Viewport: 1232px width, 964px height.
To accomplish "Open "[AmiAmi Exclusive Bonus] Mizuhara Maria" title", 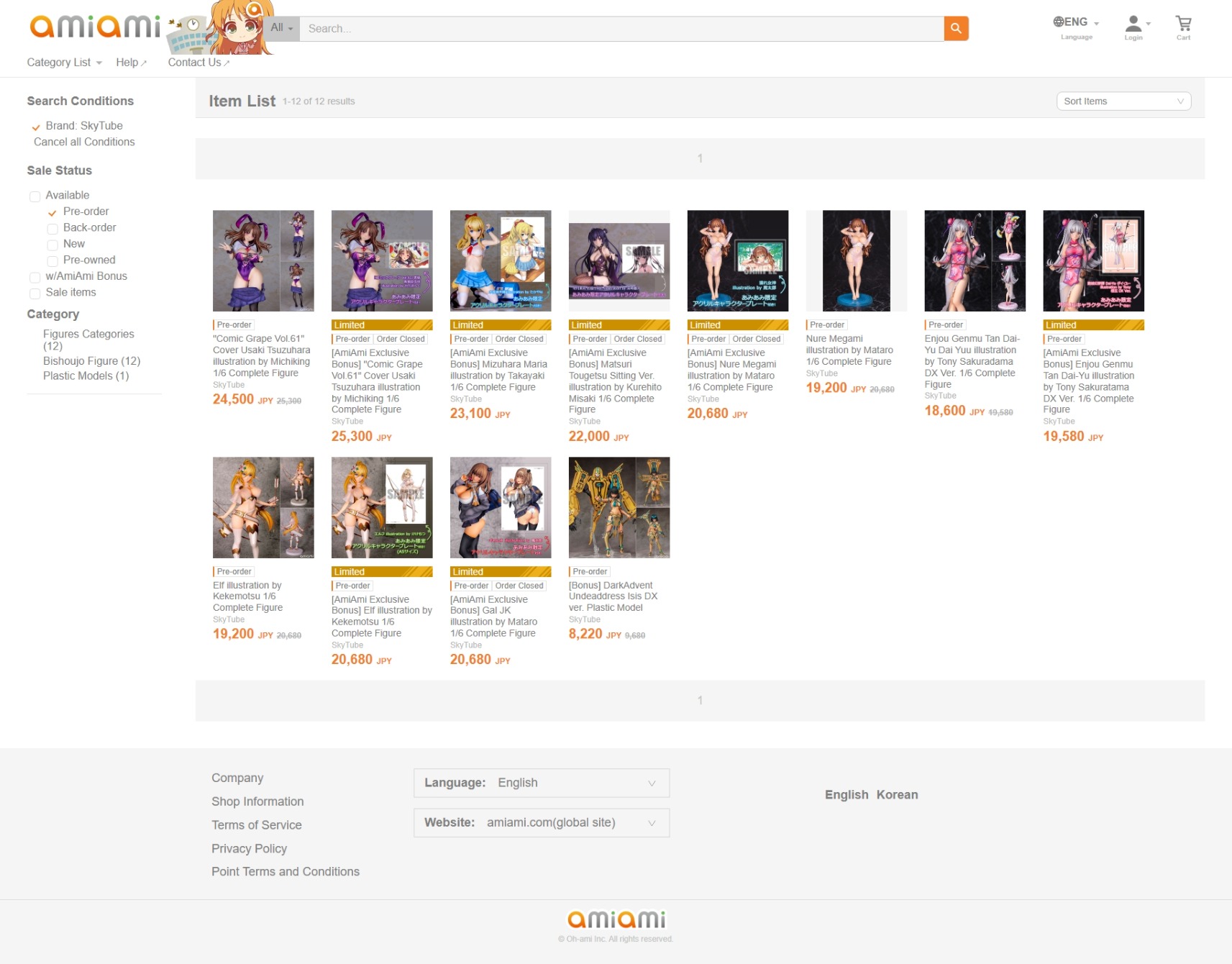I will [499, 370].
